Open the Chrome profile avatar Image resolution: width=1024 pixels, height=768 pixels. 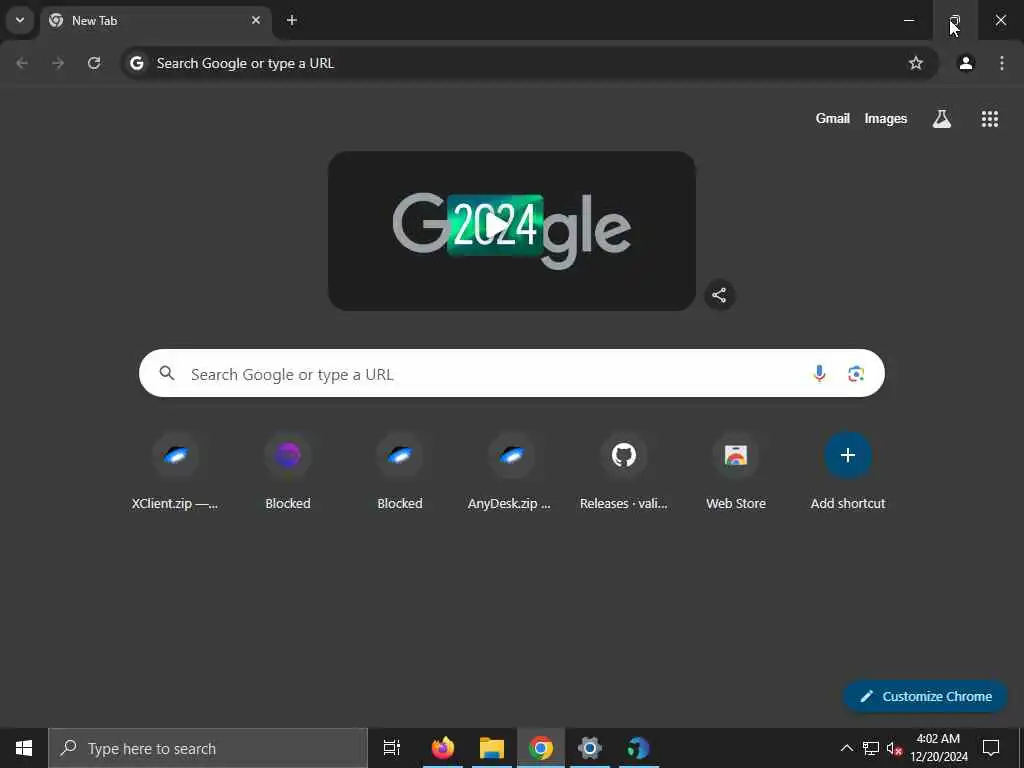click(x=966, y=63)
